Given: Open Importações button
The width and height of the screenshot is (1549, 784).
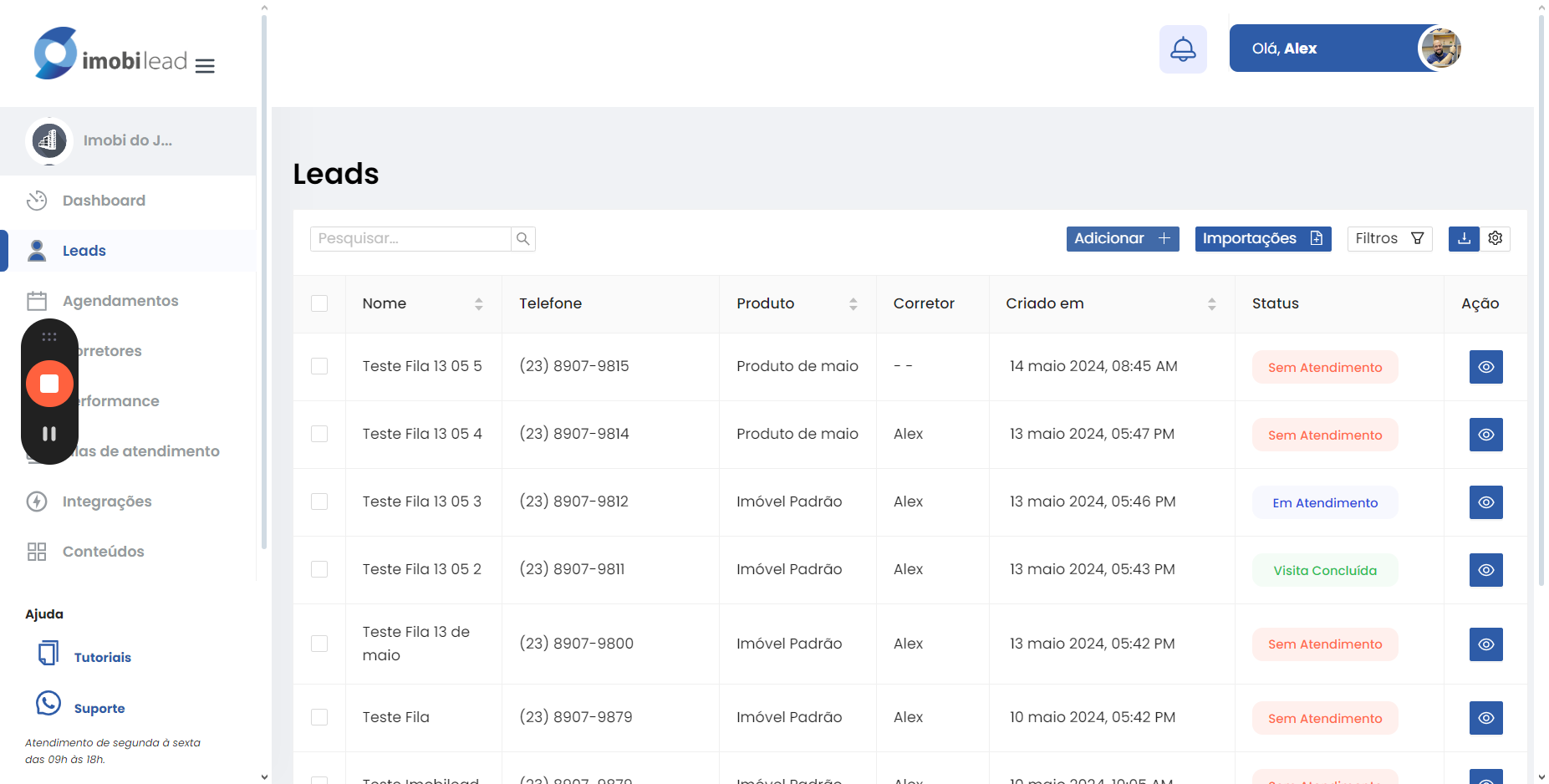Looking at the screenshot, I should pos(1263,239).
